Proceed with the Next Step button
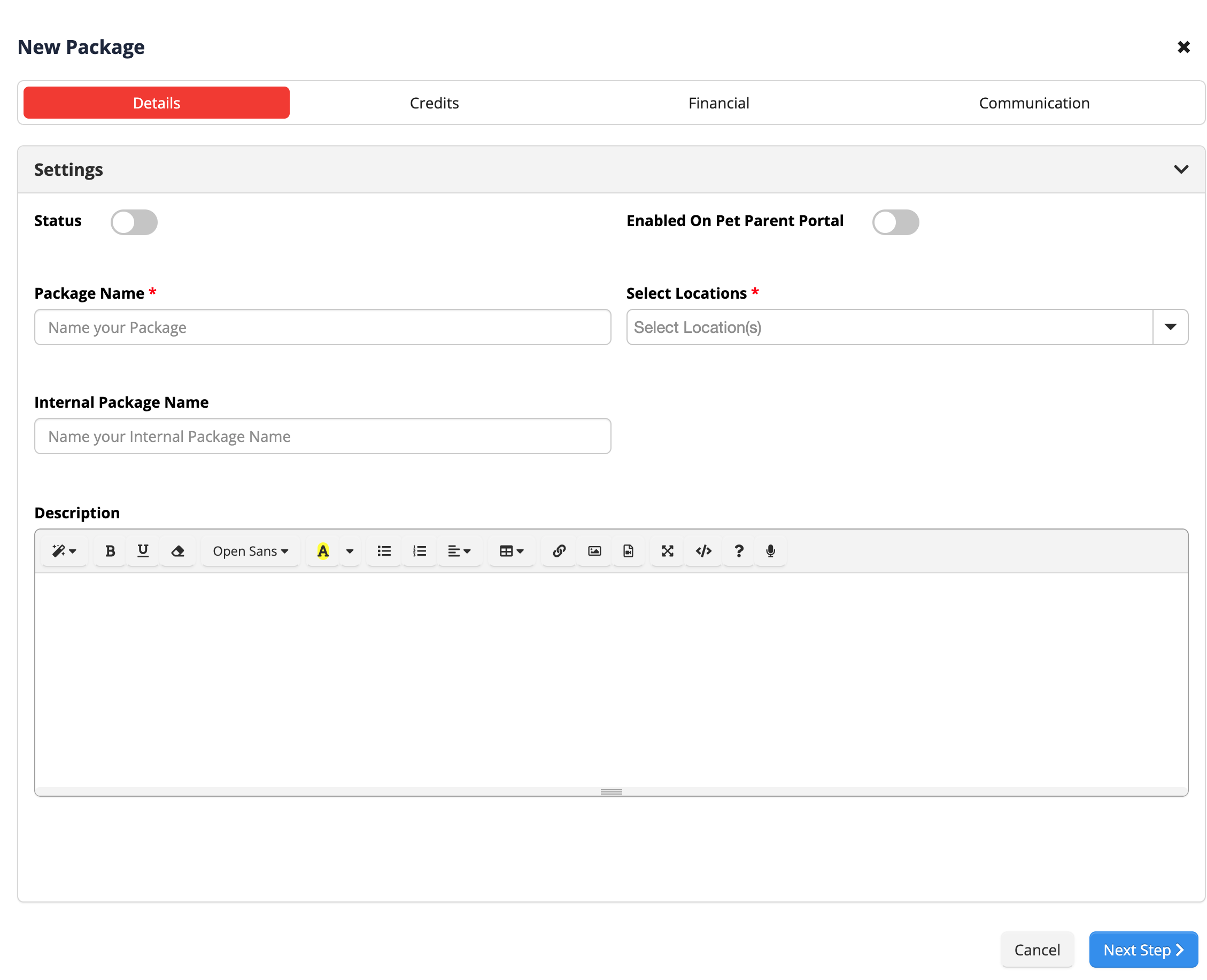 point(1143,950)
